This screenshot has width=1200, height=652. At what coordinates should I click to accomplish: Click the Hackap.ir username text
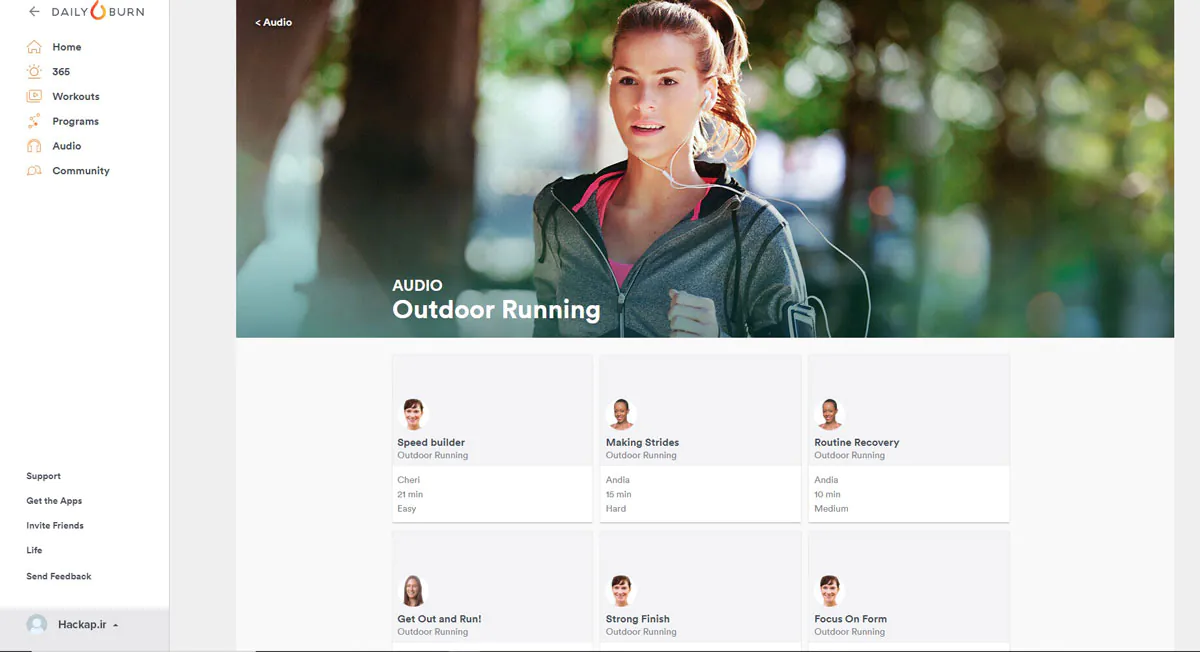click(82, 625)
